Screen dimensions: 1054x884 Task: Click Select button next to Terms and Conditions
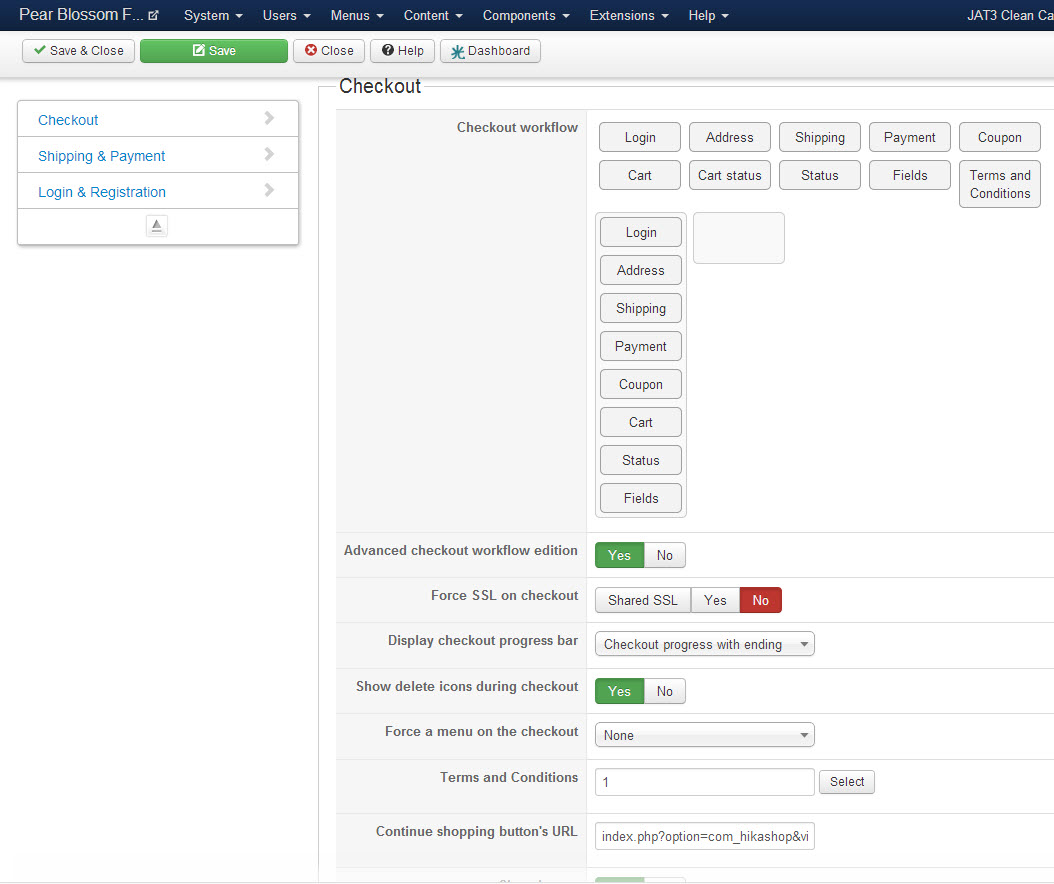847,782
